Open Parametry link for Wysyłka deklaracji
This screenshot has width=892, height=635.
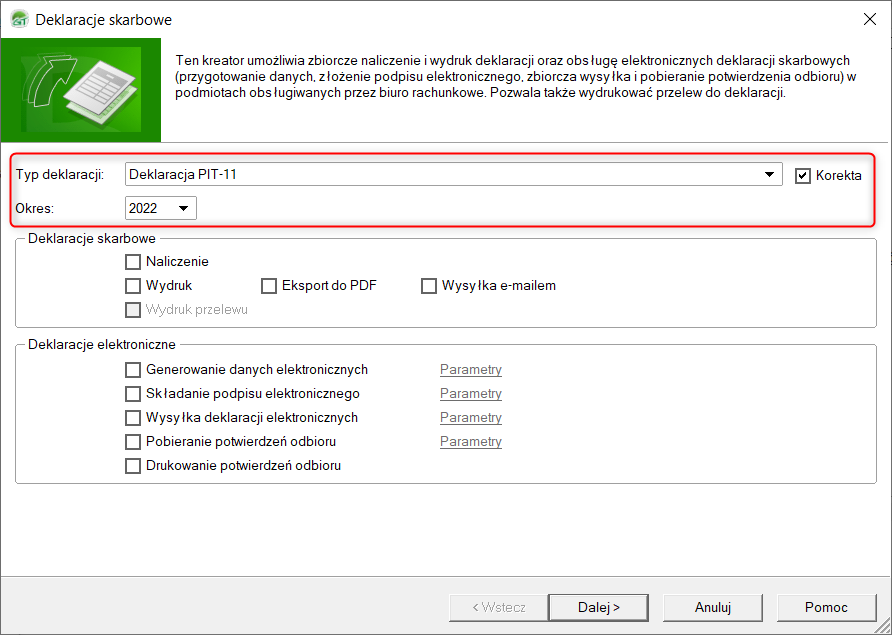470,418
